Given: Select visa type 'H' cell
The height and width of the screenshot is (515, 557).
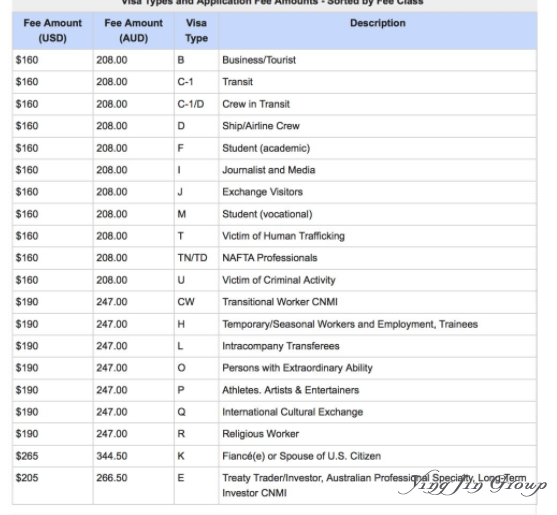Looking at the screenshot, I should tap(196, 324).
